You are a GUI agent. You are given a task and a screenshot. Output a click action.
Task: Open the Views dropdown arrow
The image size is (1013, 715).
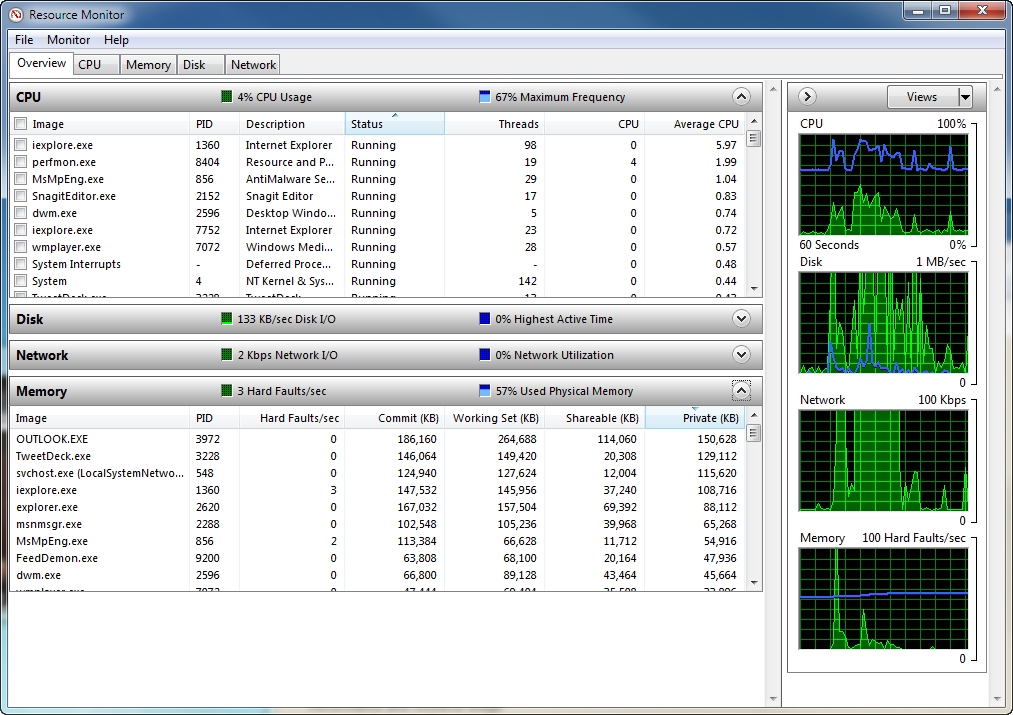tap(965, 97)
